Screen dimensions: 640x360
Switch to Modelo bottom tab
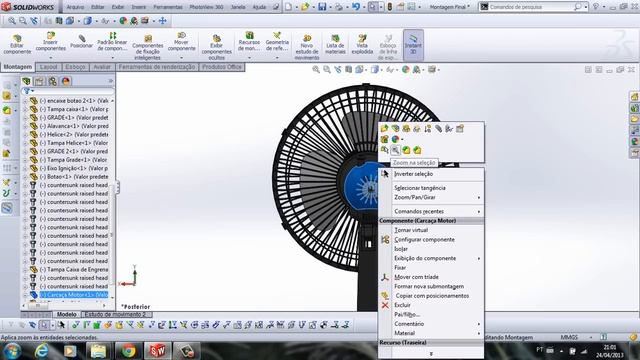(x=67, y=314)
